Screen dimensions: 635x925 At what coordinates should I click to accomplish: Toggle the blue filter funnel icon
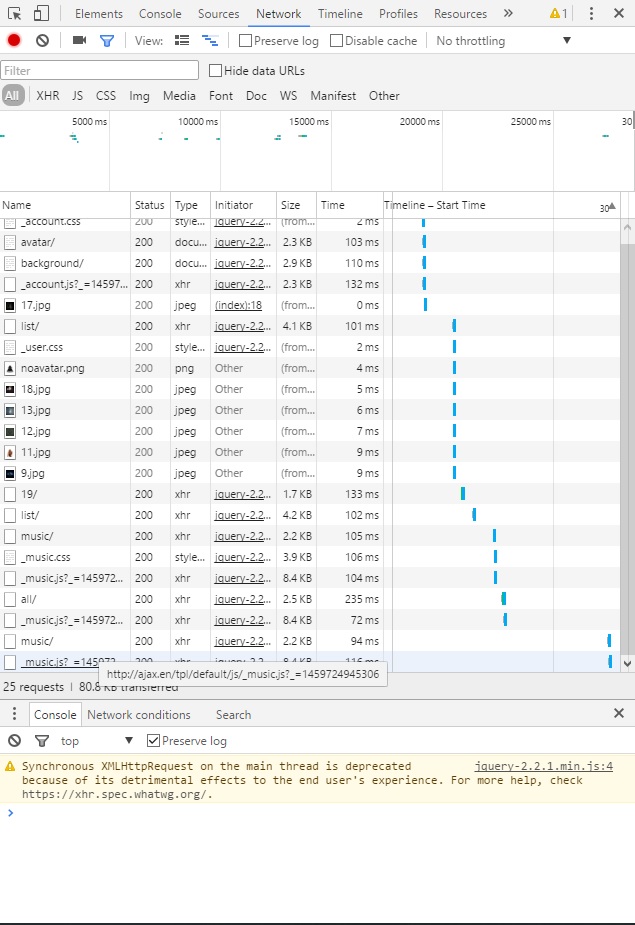click(107, 41)
